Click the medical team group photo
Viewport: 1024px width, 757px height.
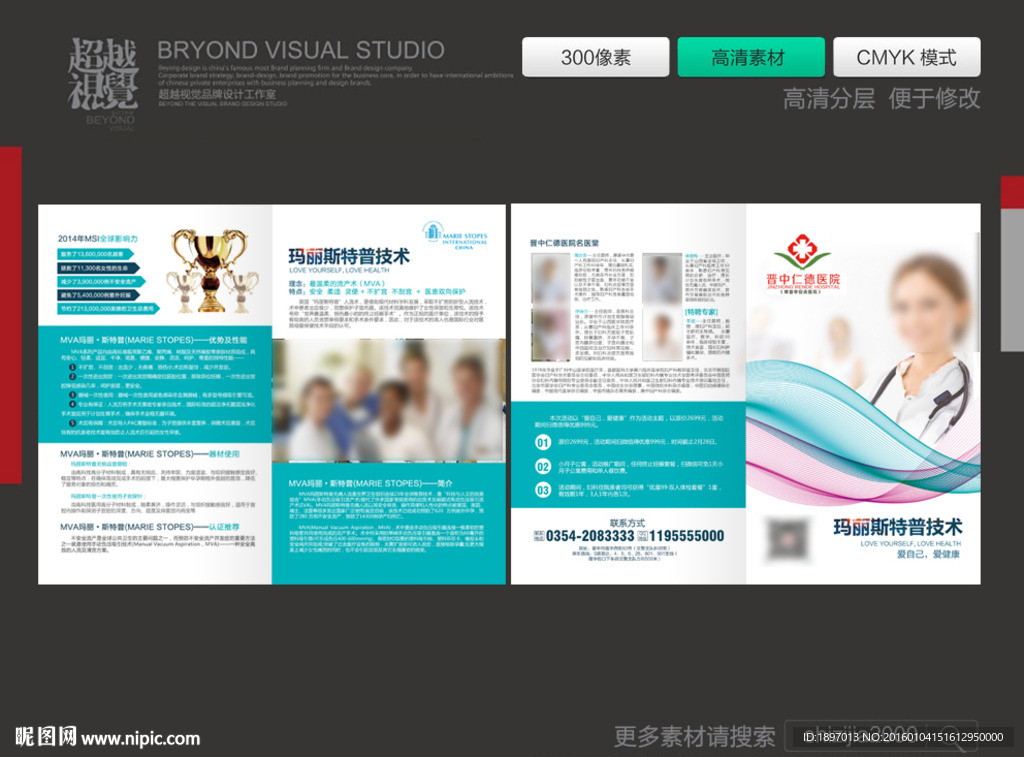(x=389, y=400)
